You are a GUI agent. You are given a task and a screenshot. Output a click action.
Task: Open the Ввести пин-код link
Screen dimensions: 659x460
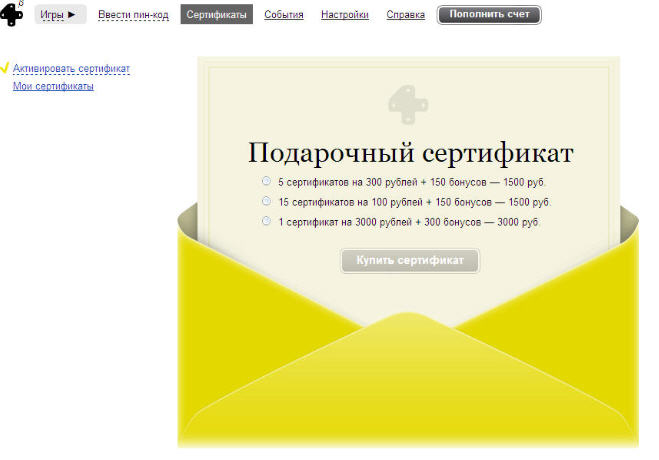tap(133, 15)
